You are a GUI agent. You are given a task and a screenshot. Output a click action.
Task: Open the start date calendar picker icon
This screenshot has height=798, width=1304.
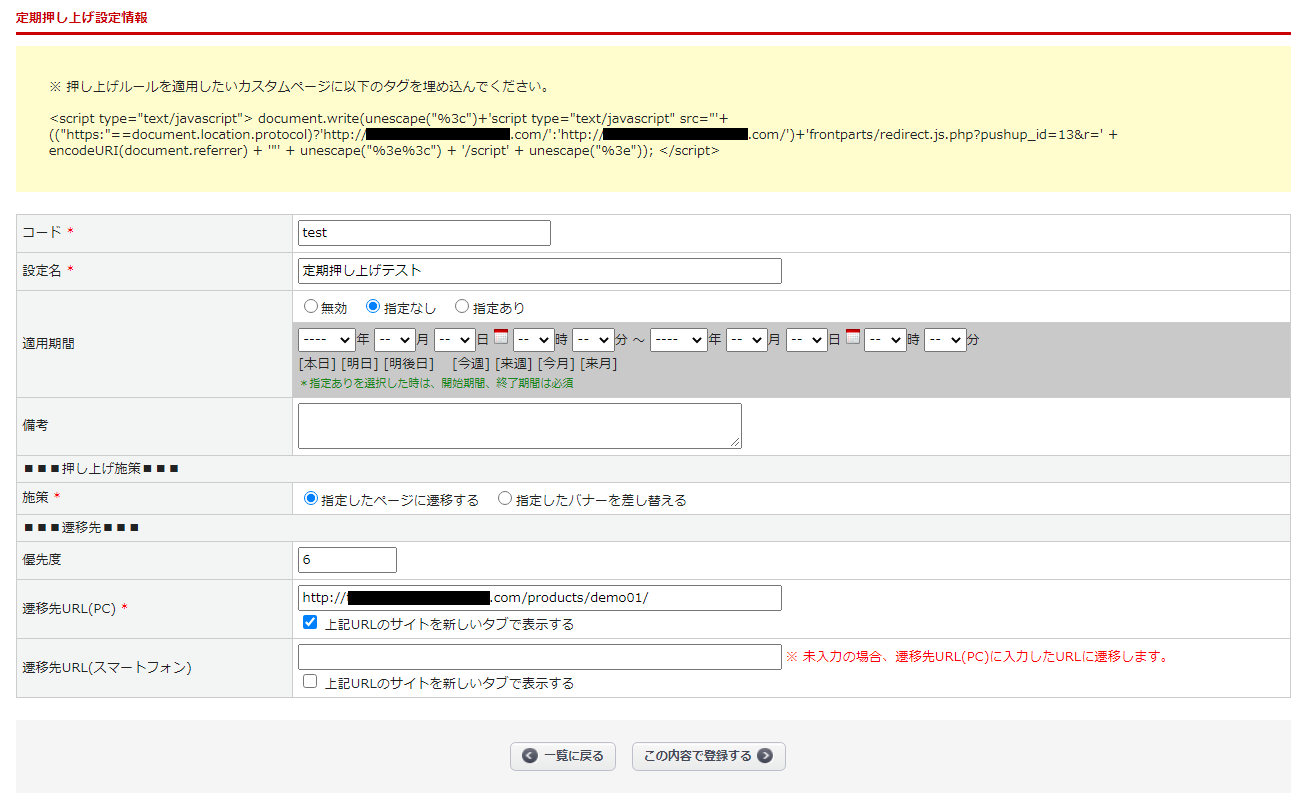coord(501,337)
